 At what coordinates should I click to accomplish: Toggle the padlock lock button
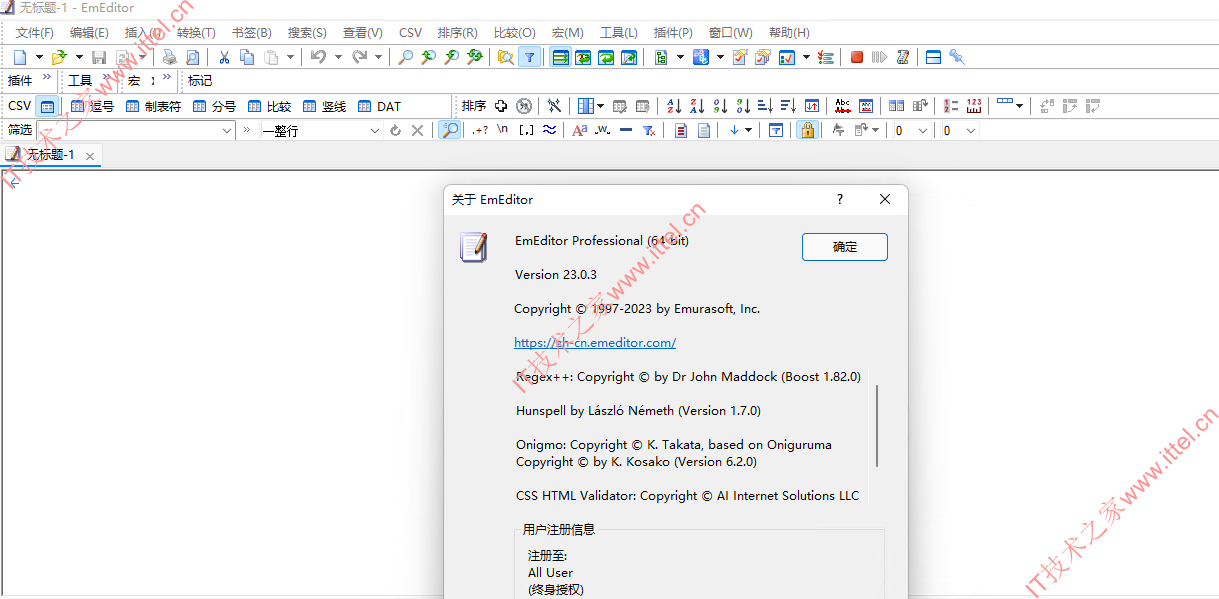(x=806, y=130)
